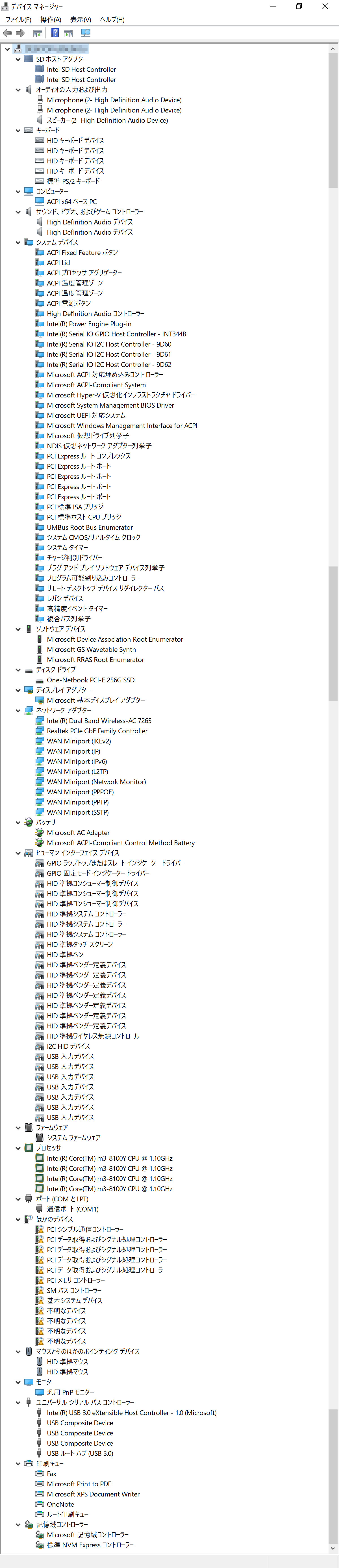Open the ファイル(F) menu
Image resolution: width=339 pixels, height=1568 pixels.
pos(18,20)
